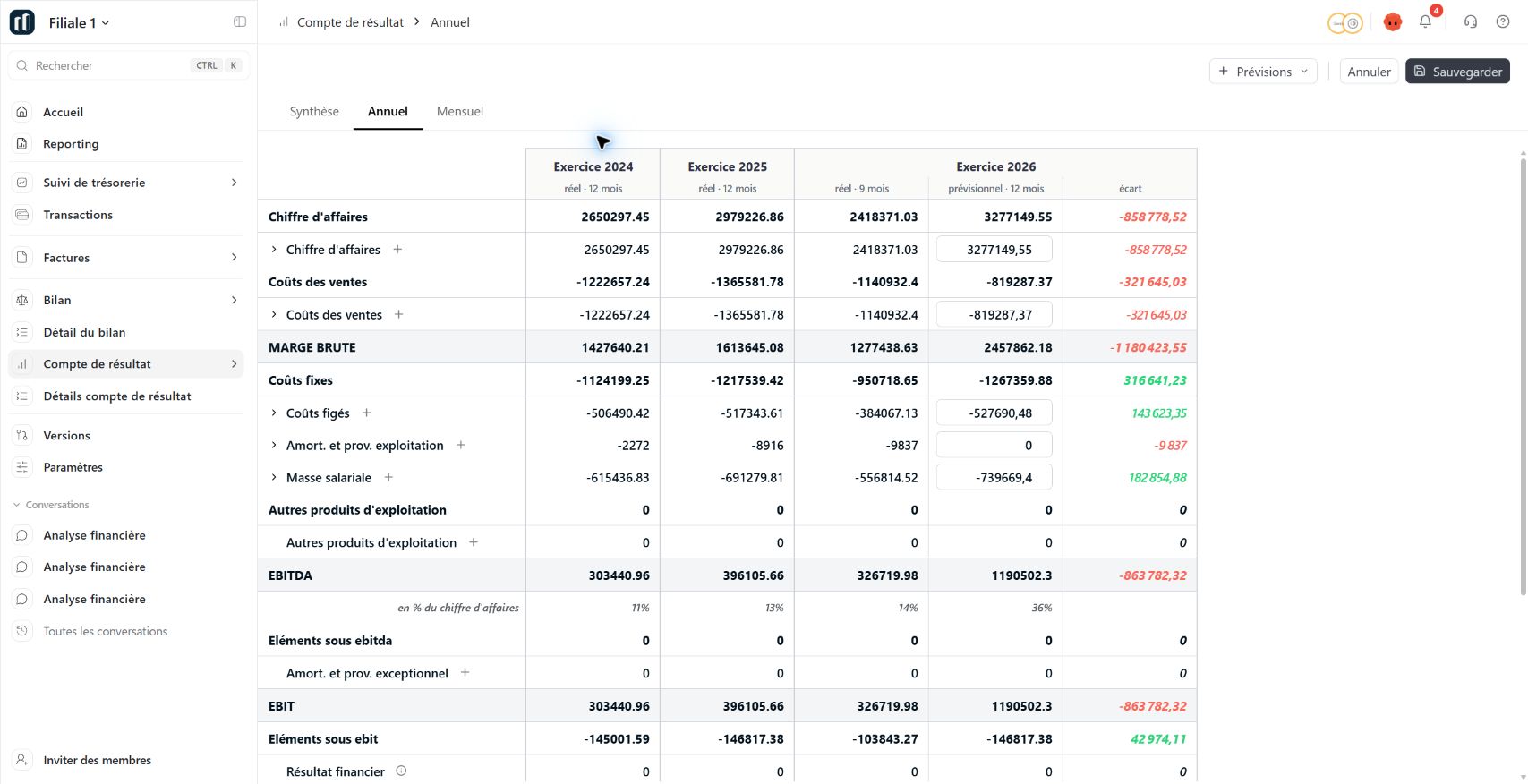Open the Prévisions dropdown
Screen dimensions: 1528x784
tap(1263, 72)
